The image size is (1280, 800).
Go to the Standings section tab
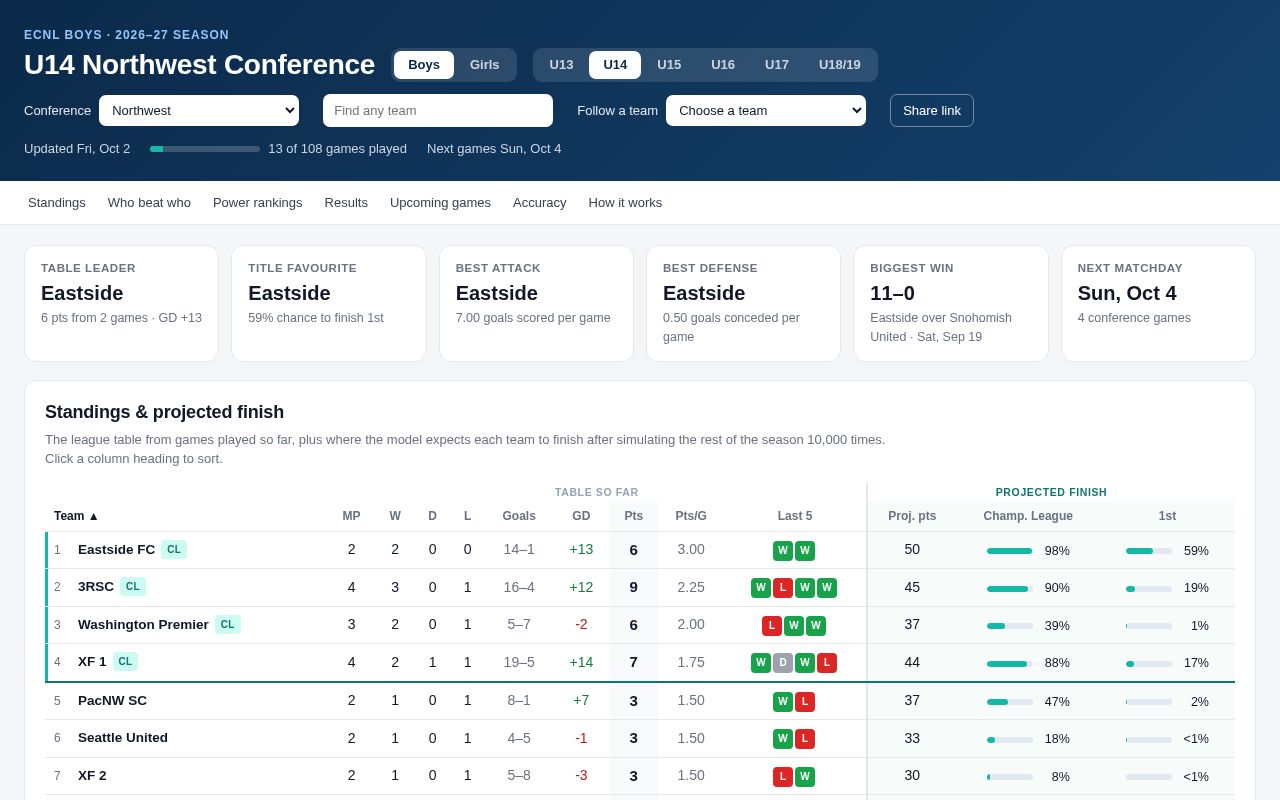57,203
